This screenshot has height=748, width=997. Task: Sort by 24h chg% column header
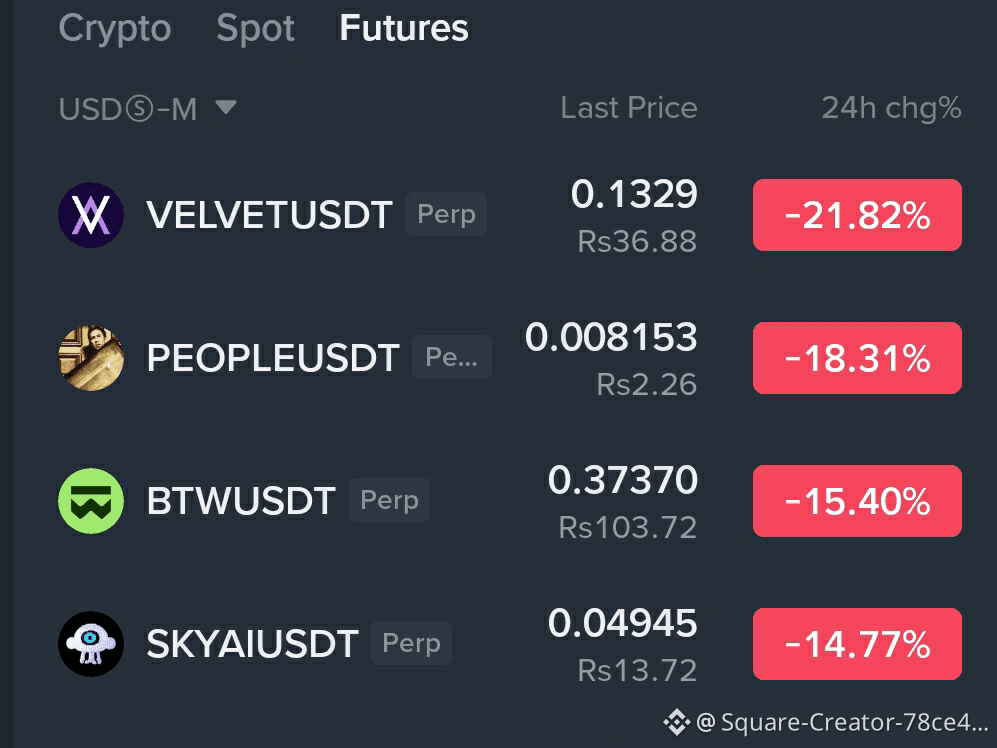pos(891,107)
